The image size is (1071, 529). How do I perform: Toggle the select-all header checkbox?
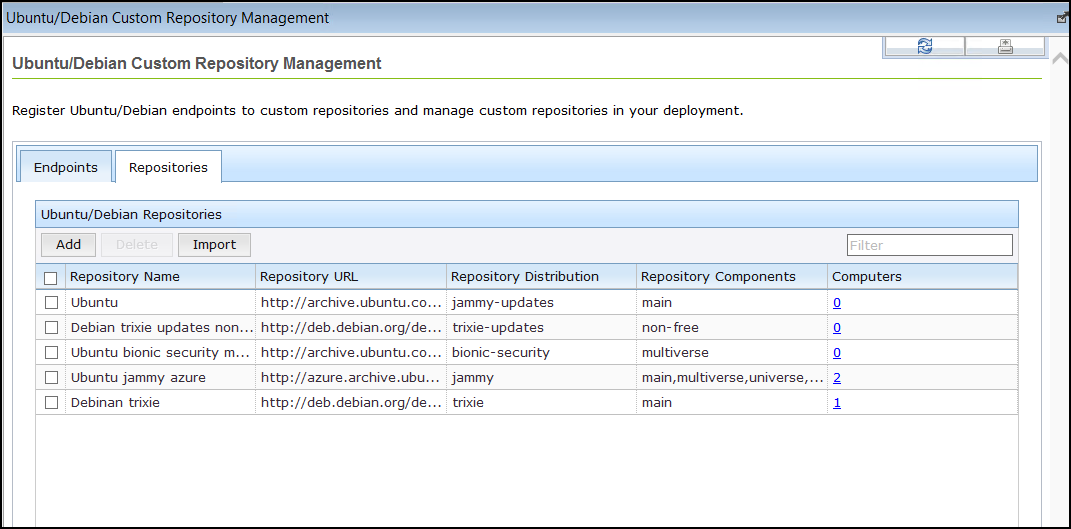(51, 278)
